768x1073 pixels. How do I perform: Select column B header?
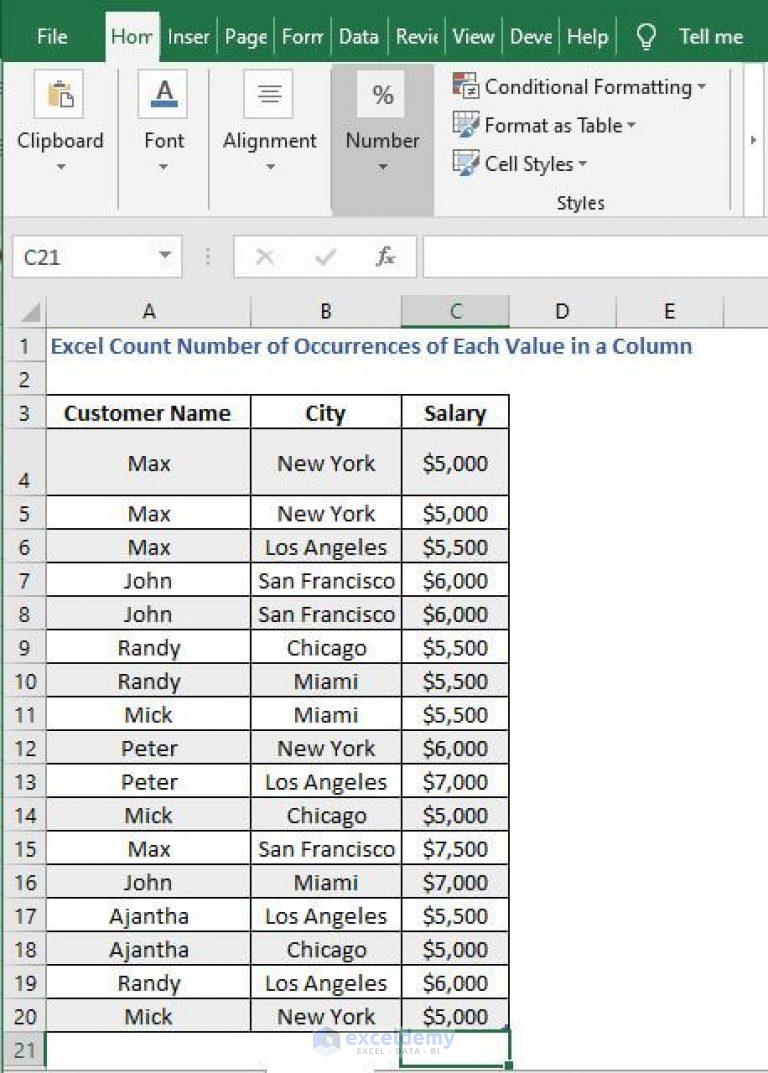click(326, 312)
